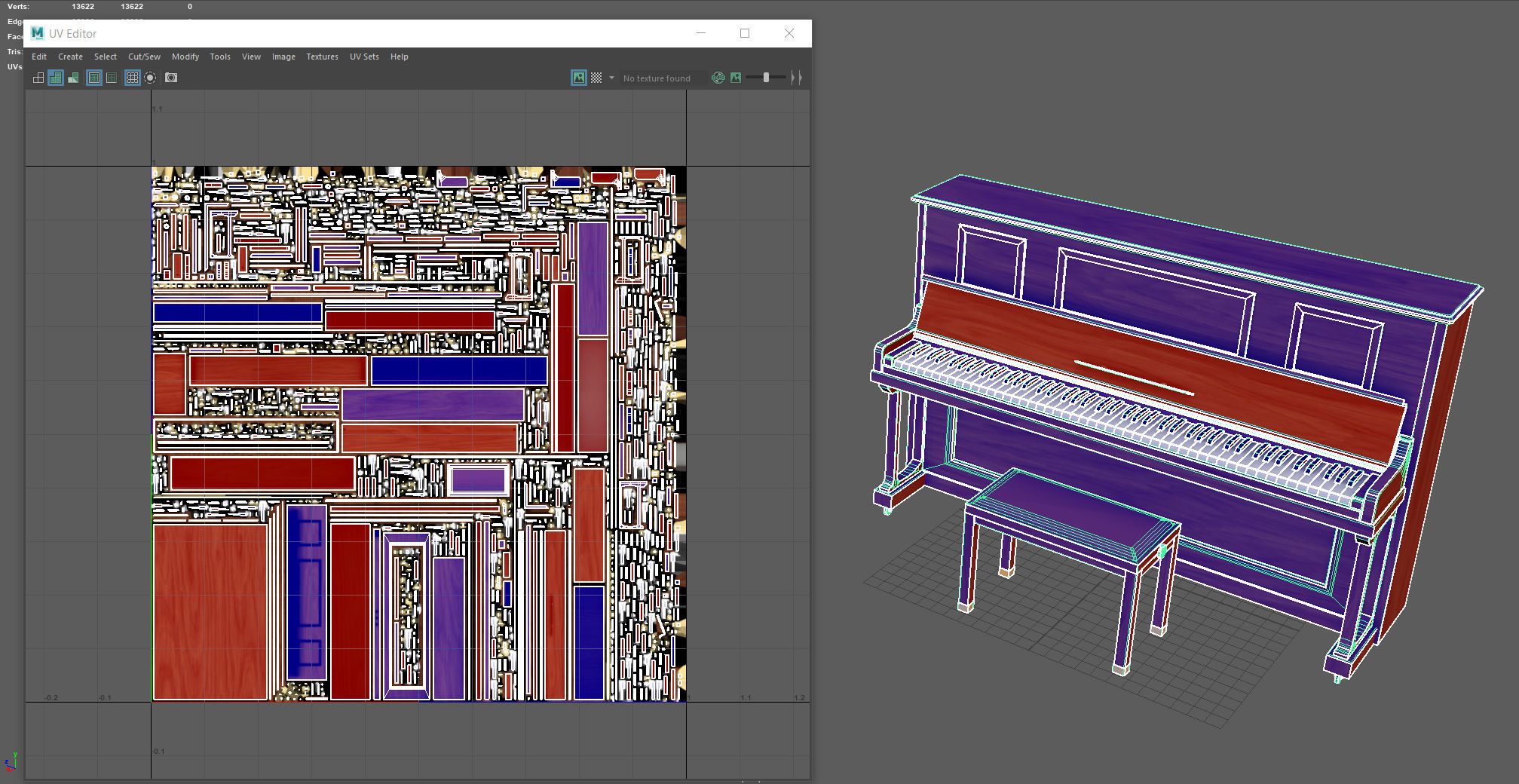The height and width of the screenshot is (784, 1519).
Task: Open the Create menu
Action: coord(70,57)
